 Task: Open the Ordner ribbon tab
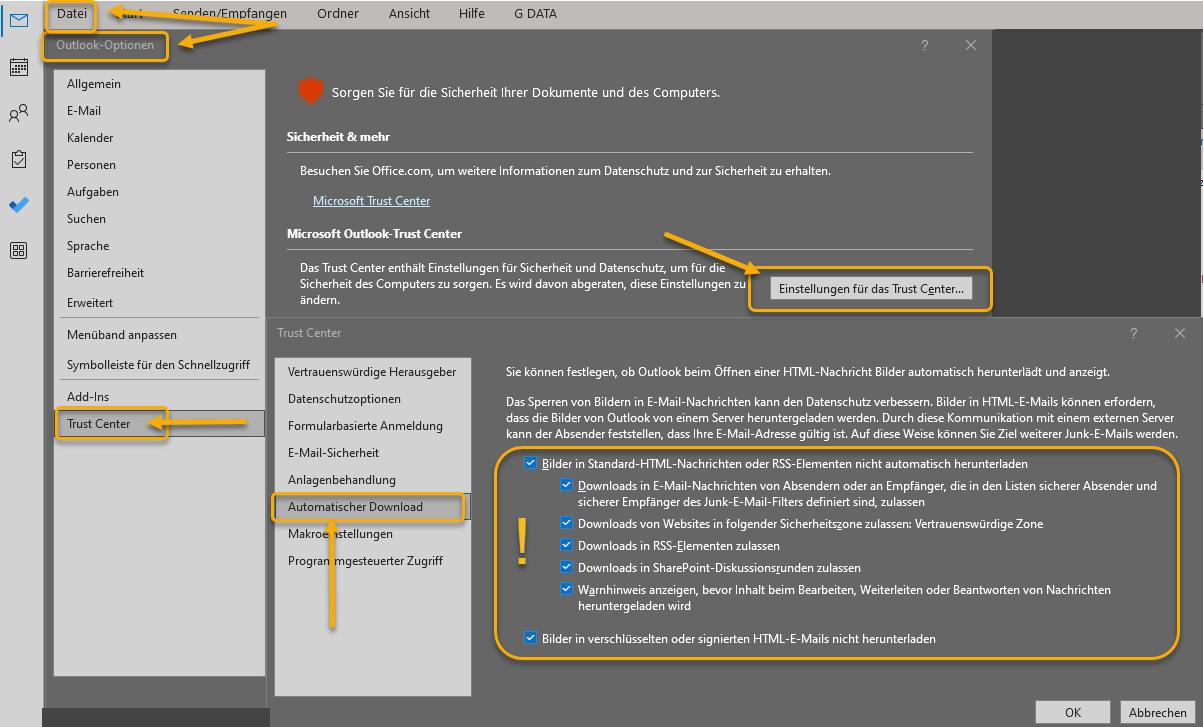338,14
